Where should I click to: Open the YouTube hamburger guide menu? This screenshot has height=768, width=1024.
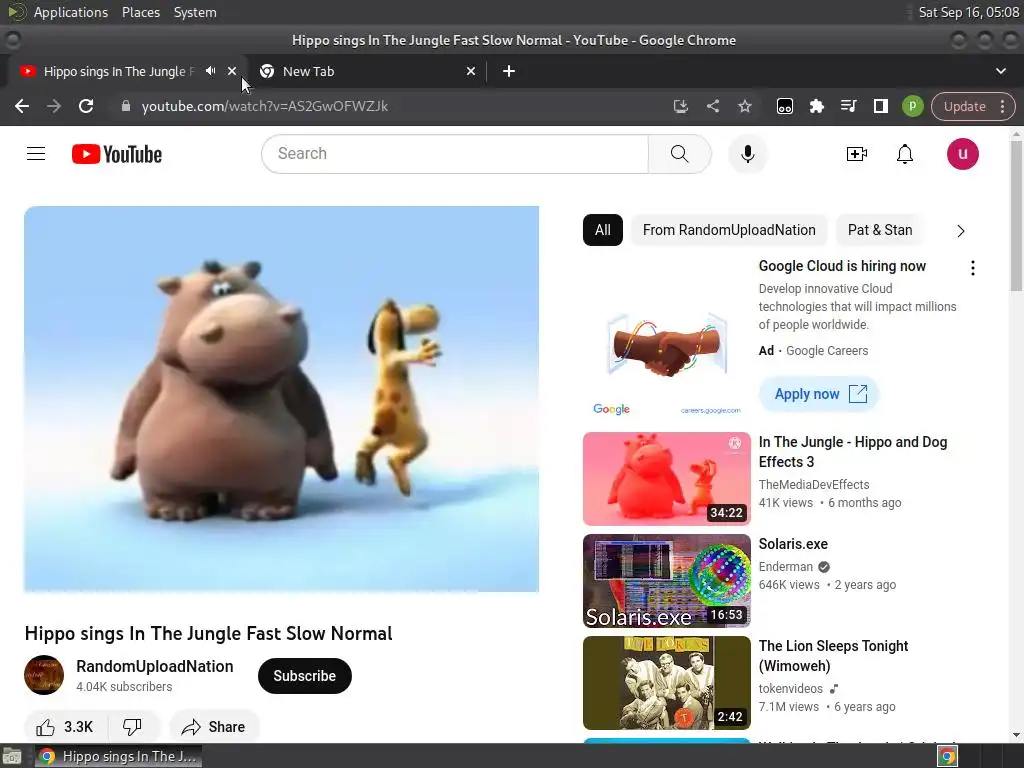click(36, 154)
